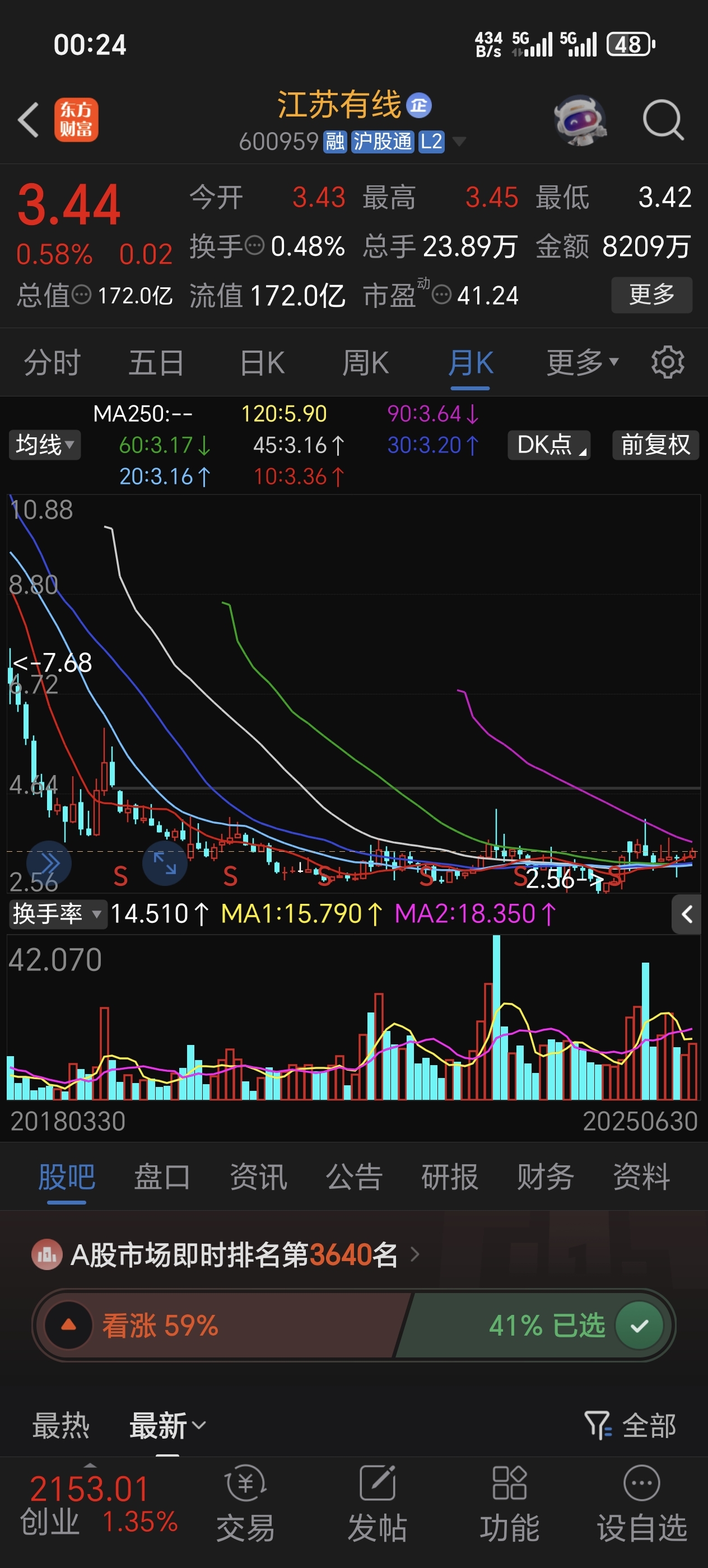Tap the 沪股通 badge
The height and width of the screenshot is (1568, 708).
383,142
